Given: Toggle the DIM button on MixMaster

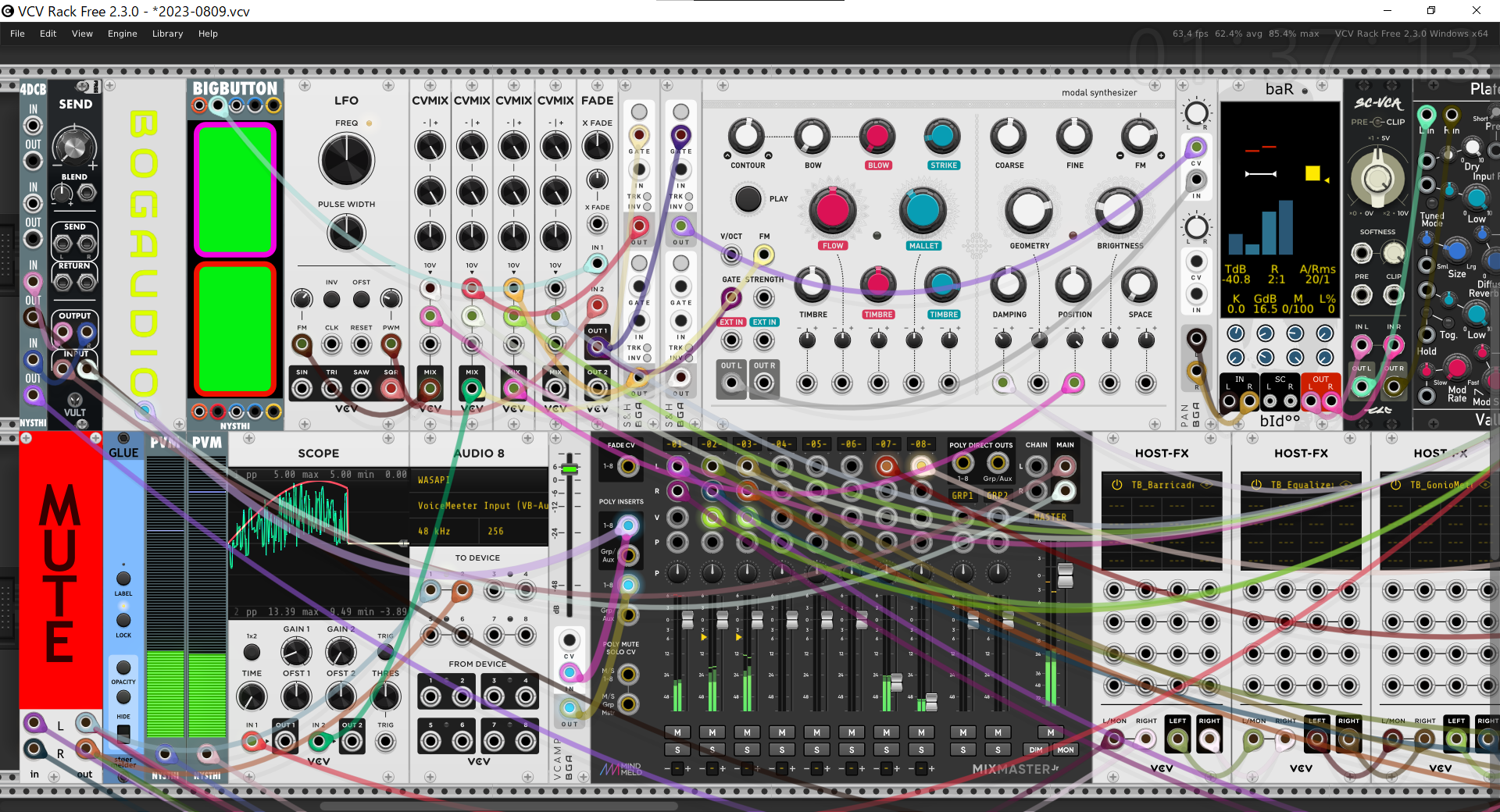Looking at the screenshot, I should [x=1036, y=750].
